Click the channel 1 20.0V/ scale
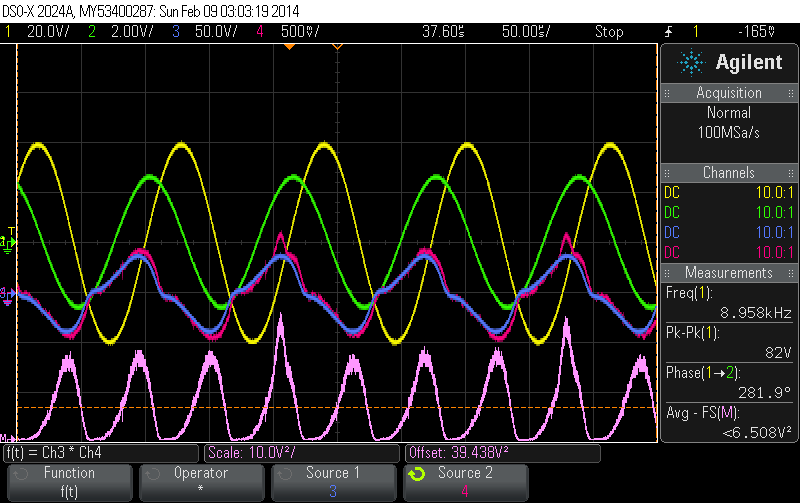 tap(48, 32)
